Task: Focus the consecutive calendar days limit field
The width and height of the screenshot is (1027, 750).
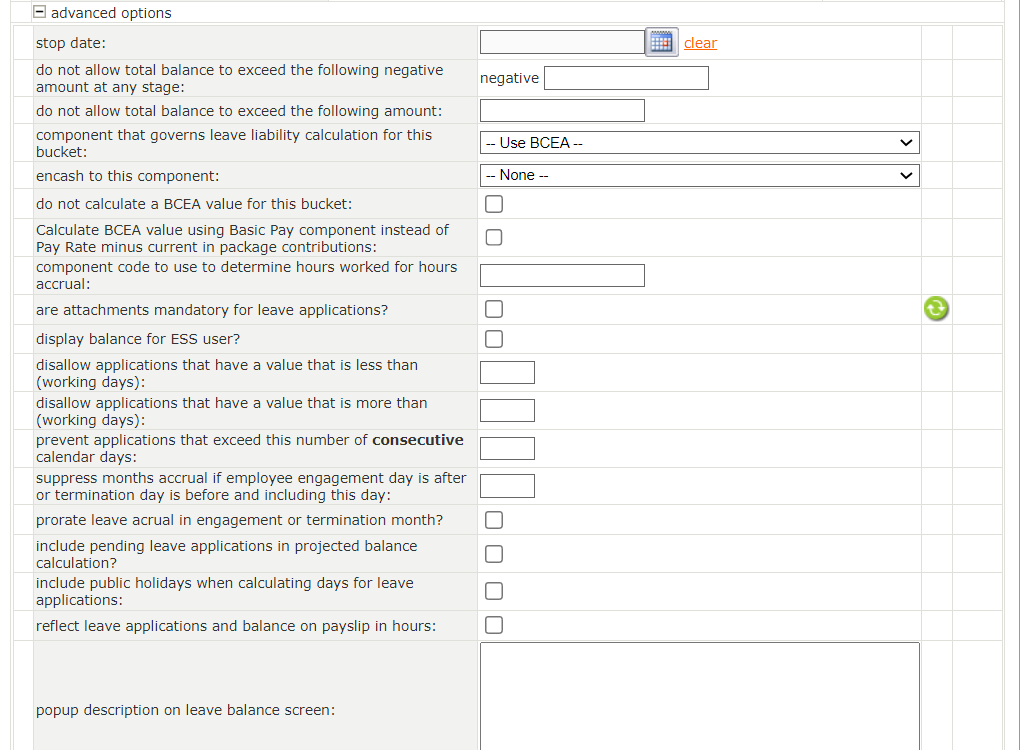Action: pyautogui.click(x=507, y=448)
